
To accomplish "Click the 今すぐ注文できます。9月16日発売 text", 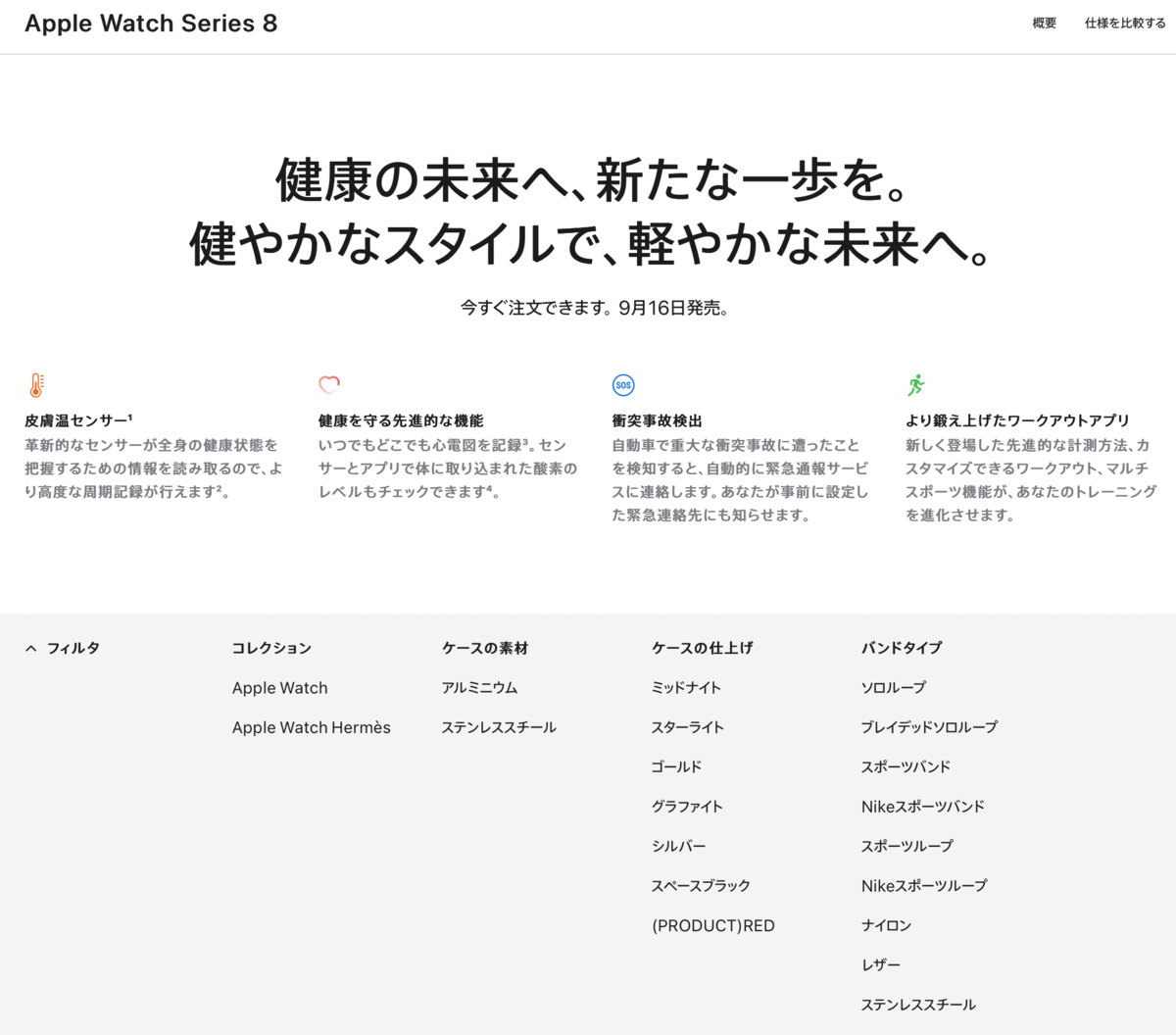I will 594,308.
